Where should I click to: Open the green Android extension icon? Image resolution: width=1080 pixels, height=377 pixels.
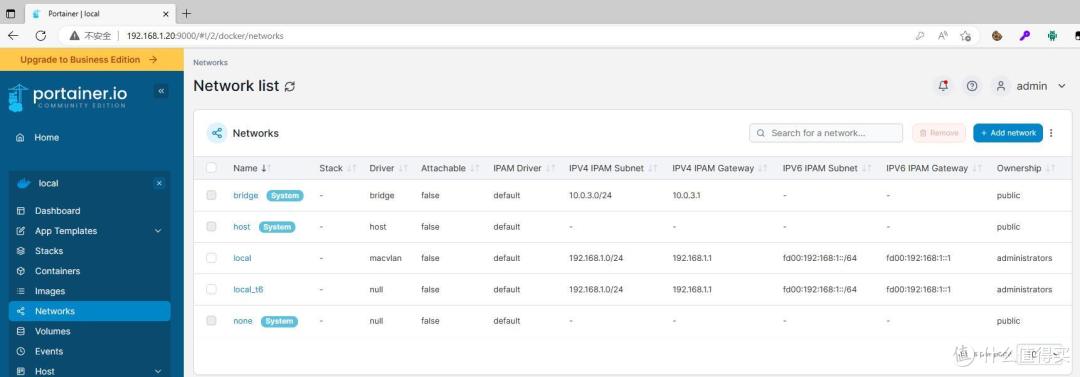[1052, 36]
